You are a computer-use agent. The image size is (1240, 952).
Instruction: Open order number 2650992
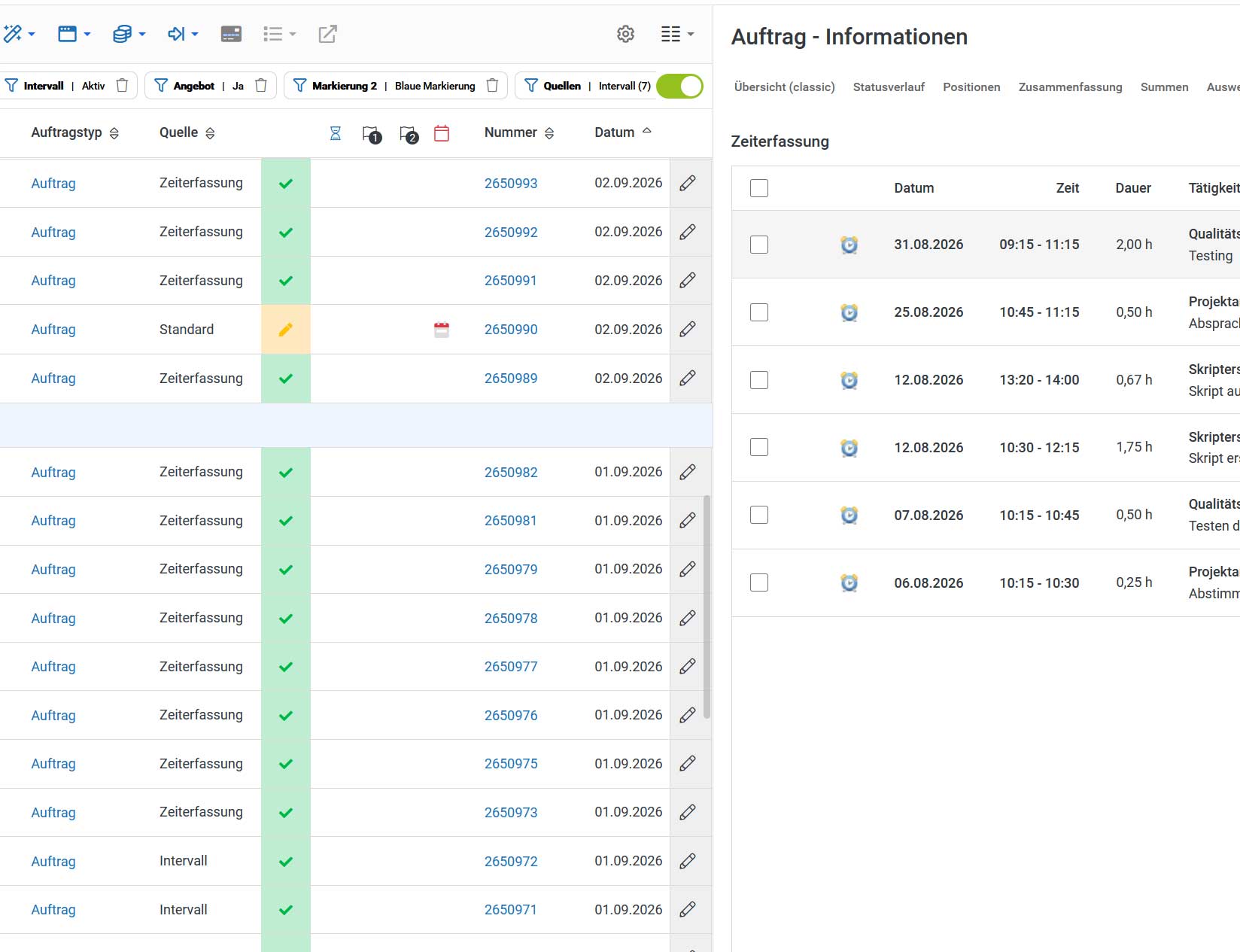(511, 233)
